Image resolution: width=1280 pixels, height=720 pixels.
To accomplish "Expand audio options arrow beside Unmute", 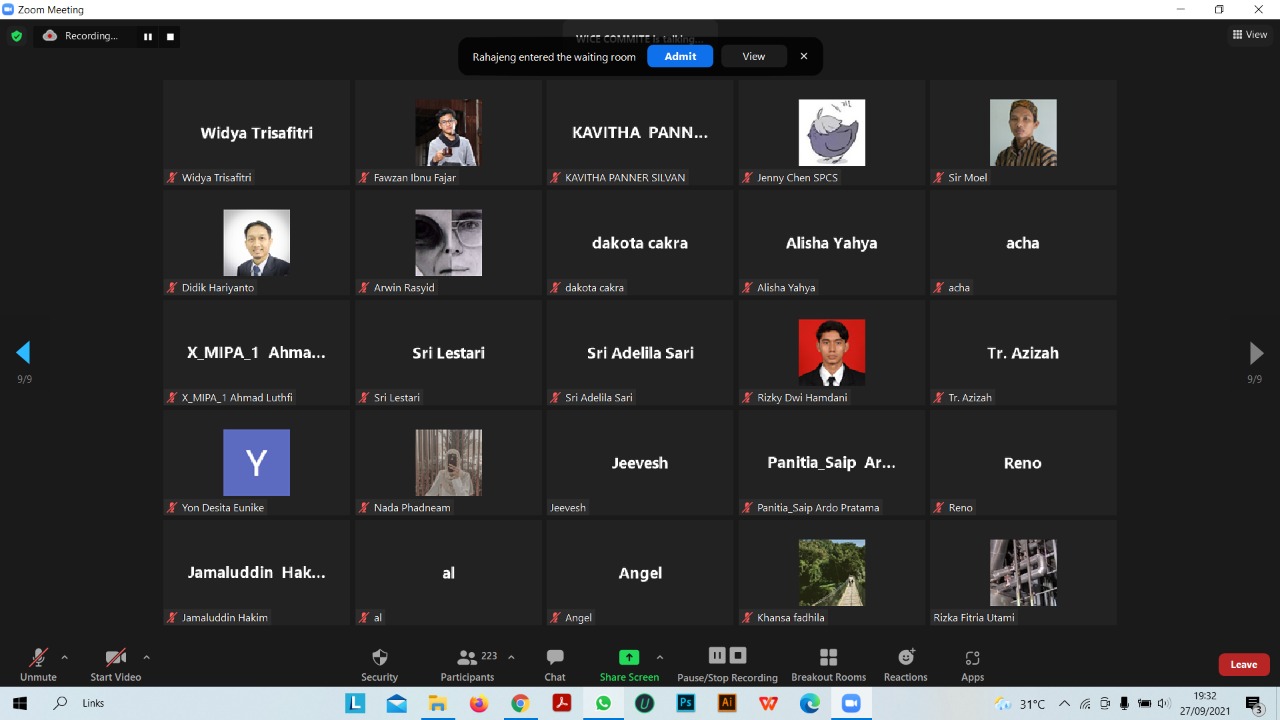I will (x=65, y=657).
